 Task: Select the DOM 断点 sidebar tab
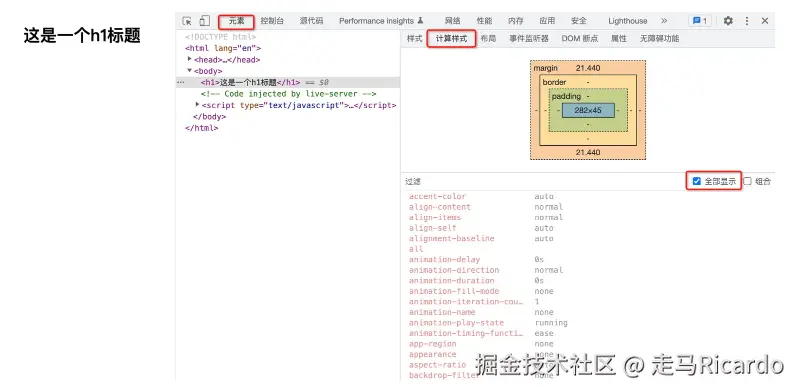[580, 39]
